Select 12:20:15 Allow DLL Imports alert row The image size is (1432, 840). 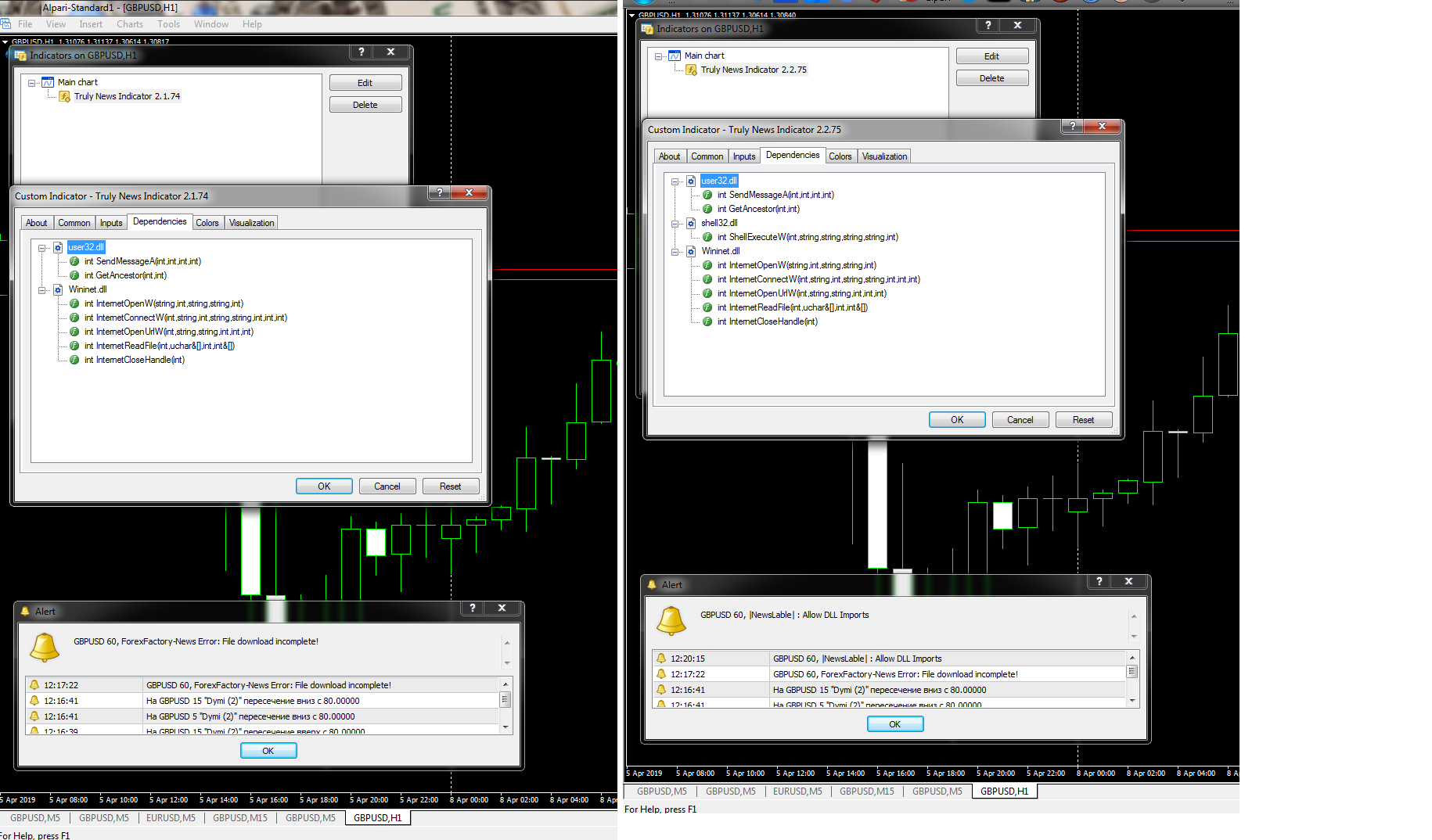point(889,659)
